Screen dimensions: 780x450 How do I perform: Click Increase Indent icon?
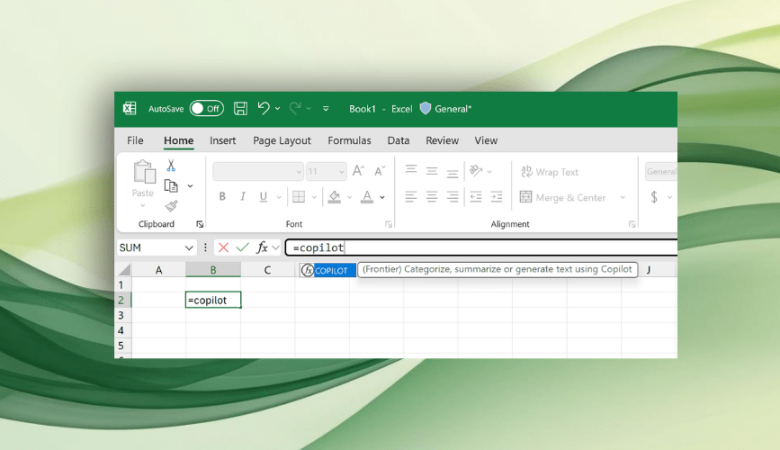coord(496,197)
